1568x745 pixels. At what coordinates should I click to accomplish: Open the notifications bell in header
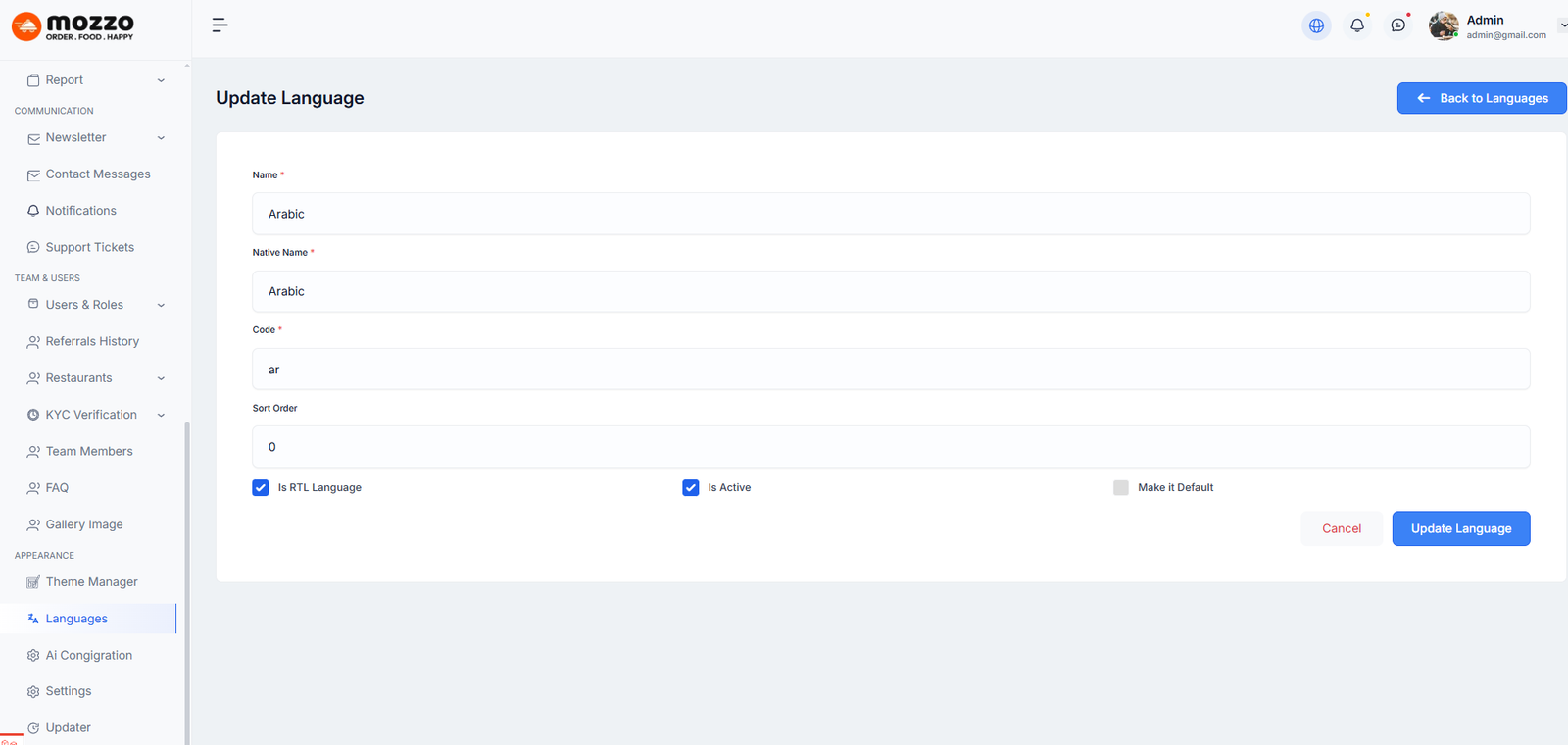(x=1357, y=25)
